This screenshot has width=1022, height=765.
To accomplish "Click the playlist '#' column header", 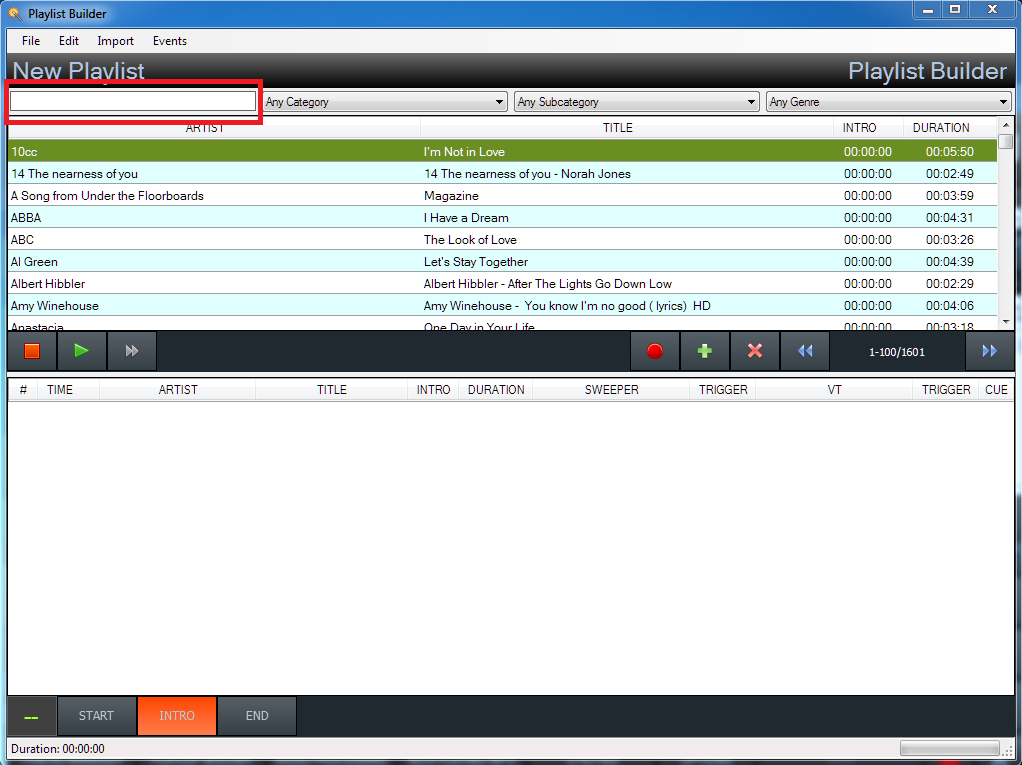I will 23,390.
